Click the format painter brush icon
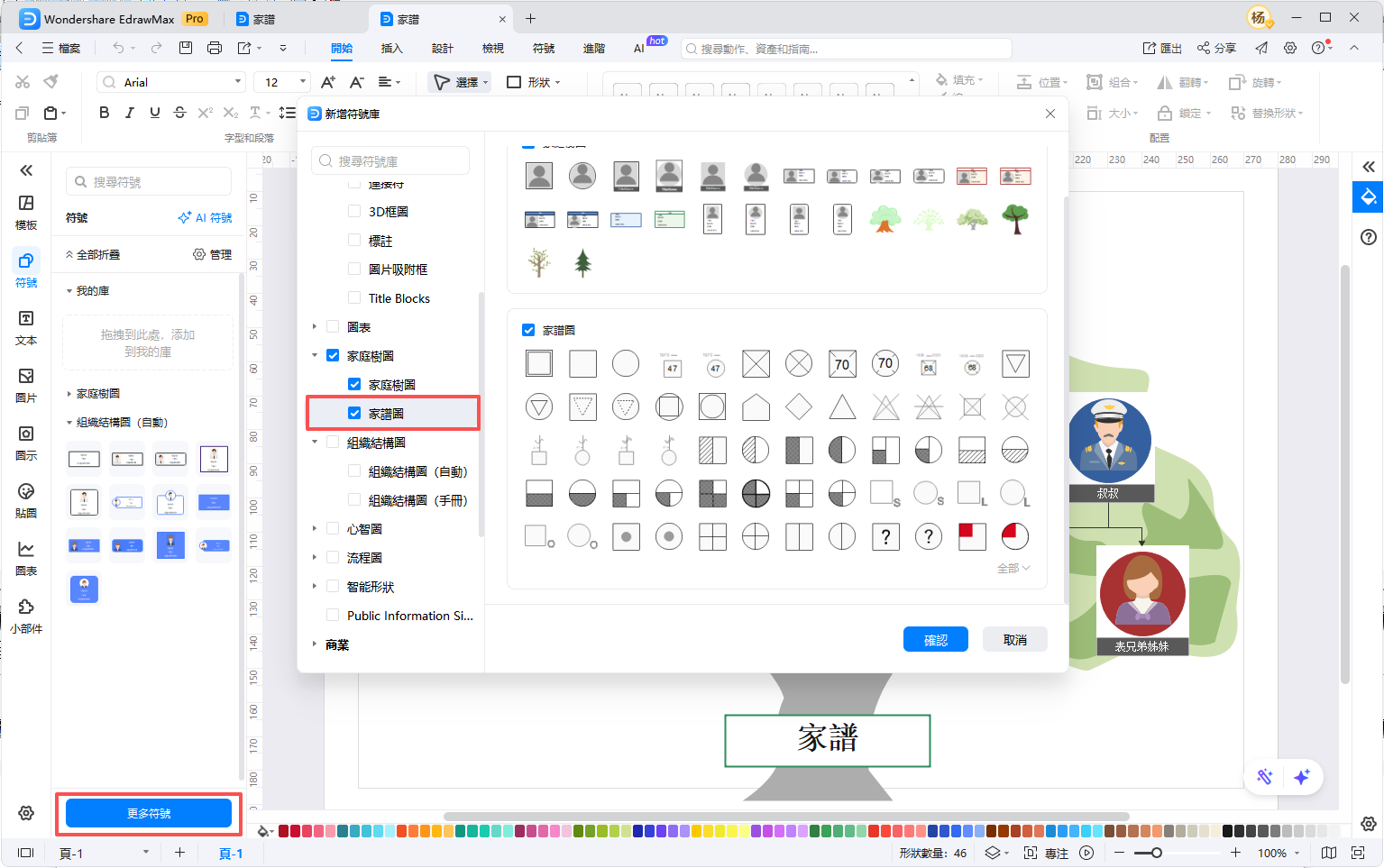Viewport: 1384px width, 868px height. click(x=51, y=82)
